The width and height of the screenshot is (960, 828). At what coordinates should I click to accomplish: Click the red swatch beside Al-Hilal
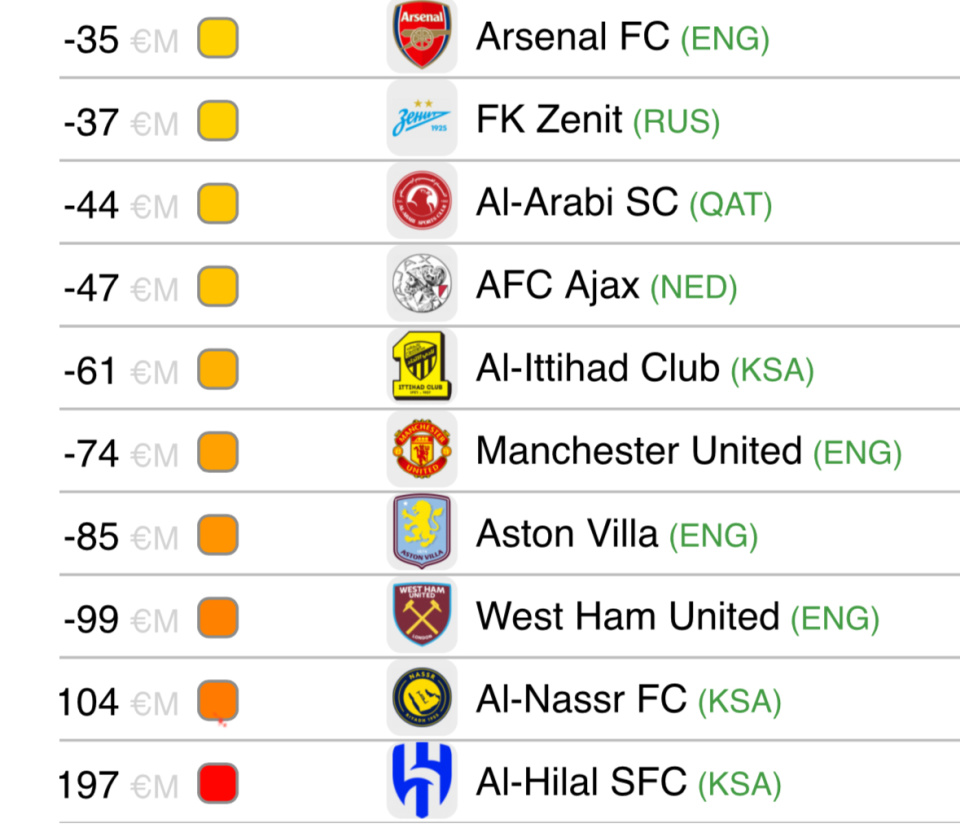pyautogui.click(x=217, y=783)
